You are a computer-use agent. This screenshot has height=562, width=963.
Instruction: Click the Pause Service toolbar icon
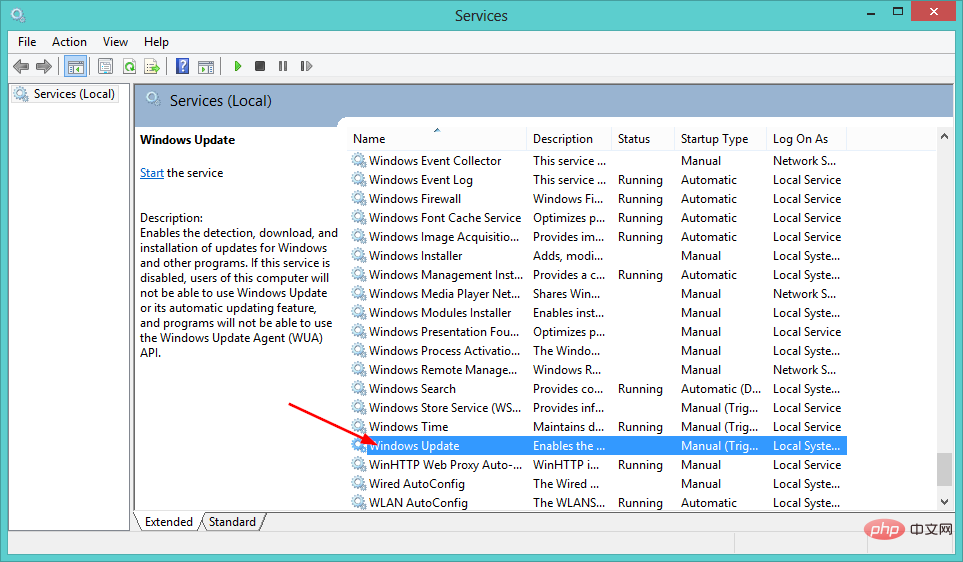(x=283, y=67)
